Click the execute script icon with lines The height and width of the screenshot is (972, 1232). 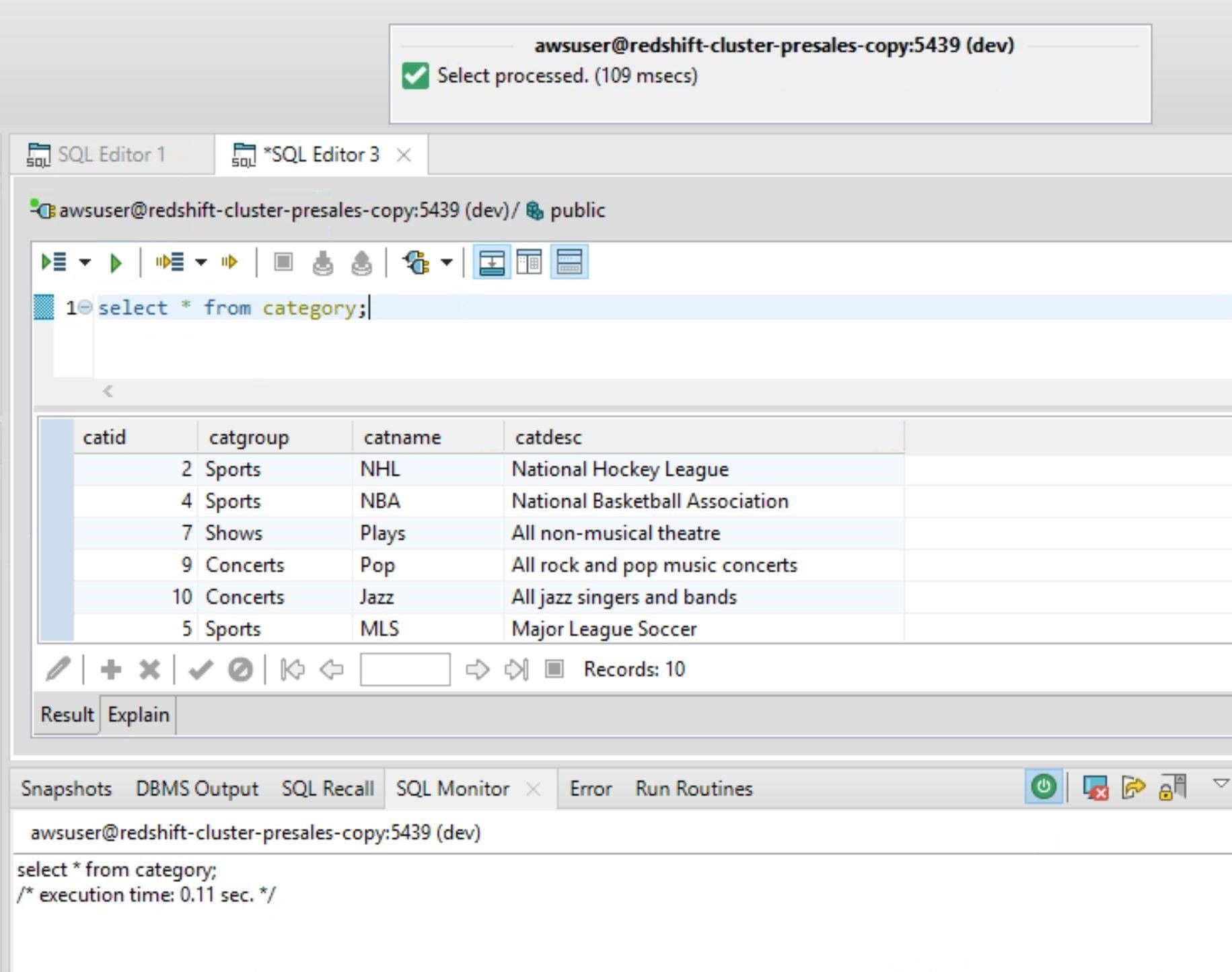coord(54,262)
